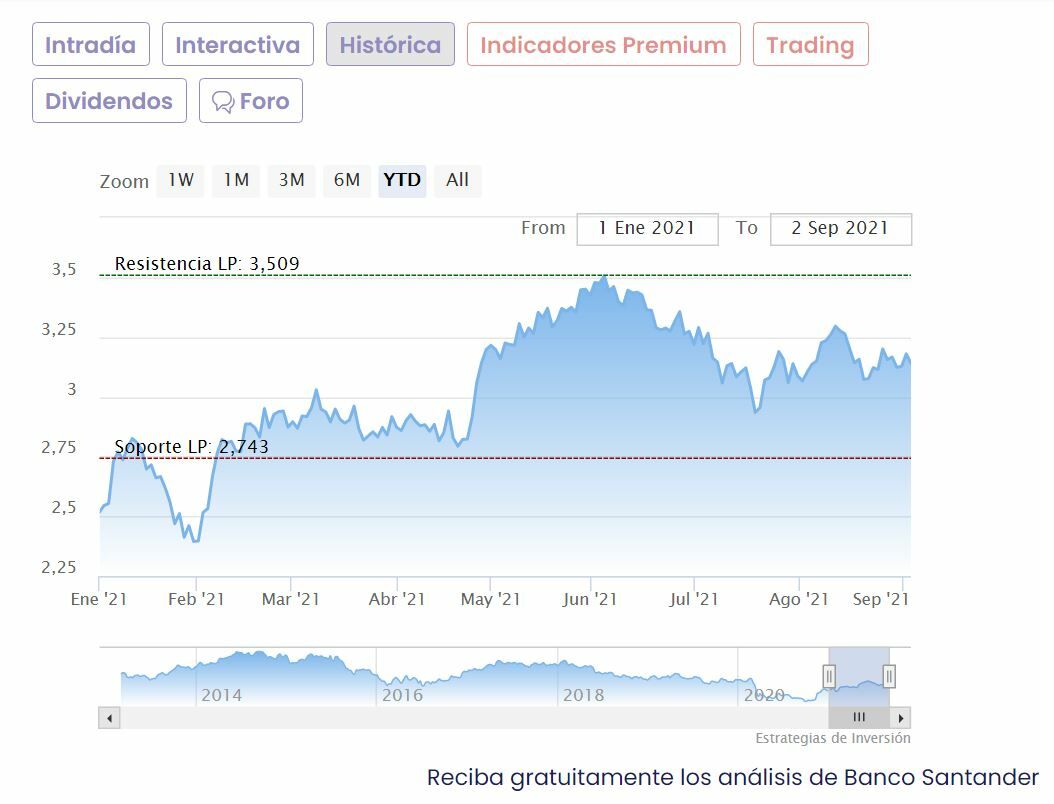1054x804 pixels.
Task: Click the navigator scrollbar thumb
Action: click(859, 718)
